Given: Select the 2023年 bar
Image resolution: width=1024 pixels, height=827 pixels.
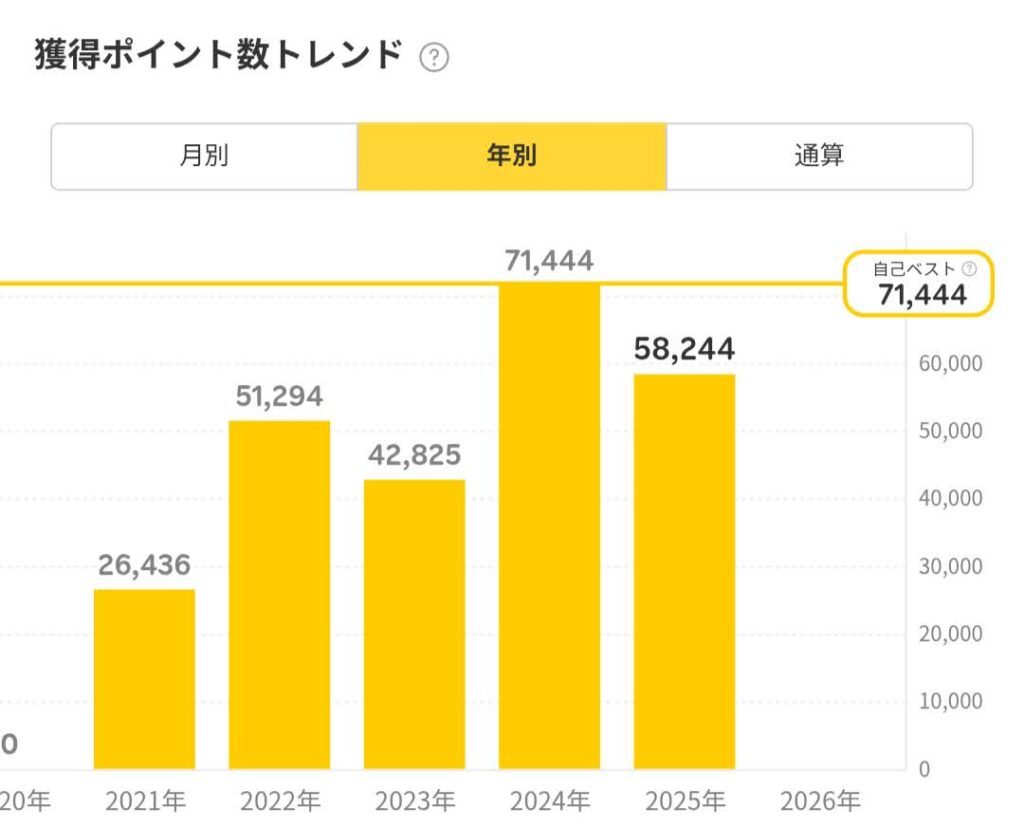Looking at the screenshot, I should tap(415, 624).
